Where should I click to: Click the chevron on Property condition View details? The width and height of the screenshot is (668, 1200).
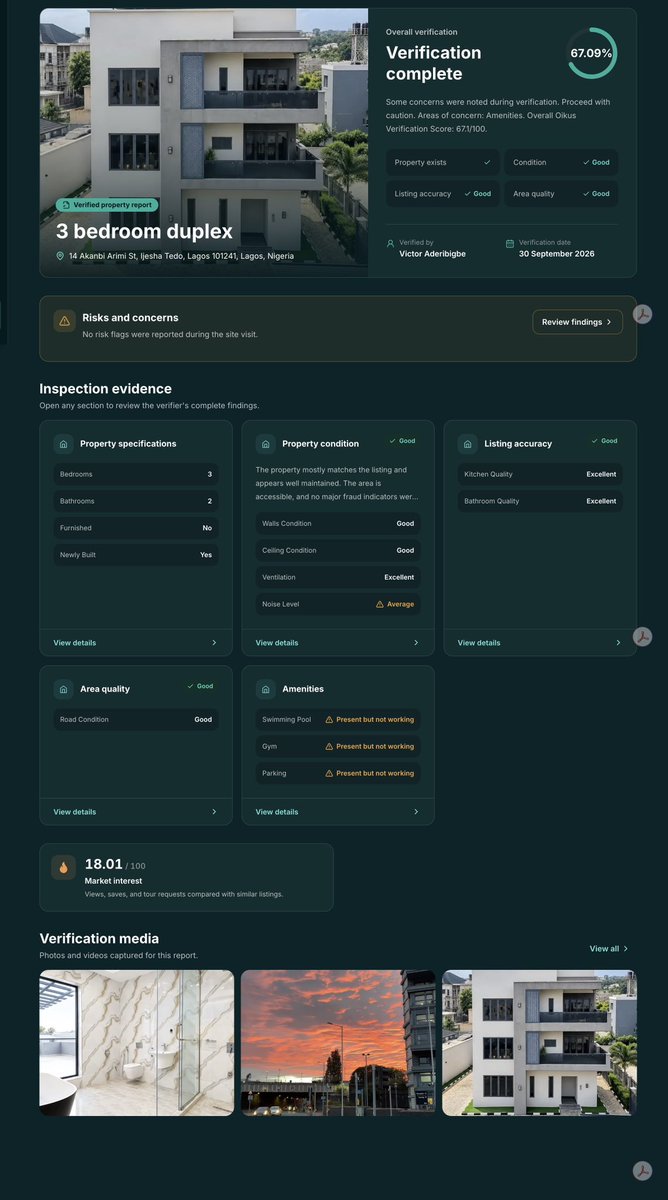tap(416, 643)
